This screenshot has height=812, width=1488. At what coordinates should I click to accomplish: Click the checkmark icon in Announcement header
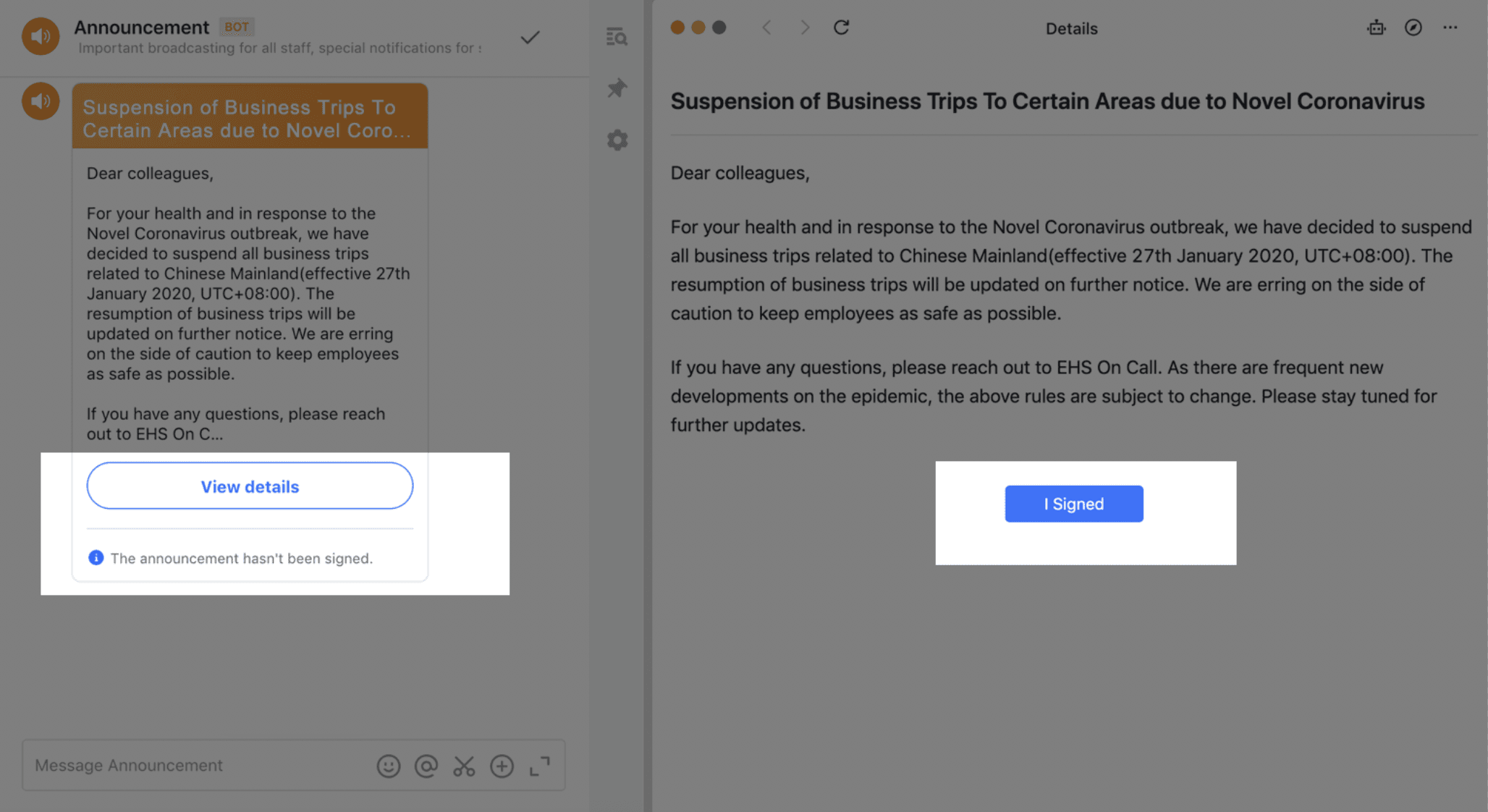click(x=530, y=37)
